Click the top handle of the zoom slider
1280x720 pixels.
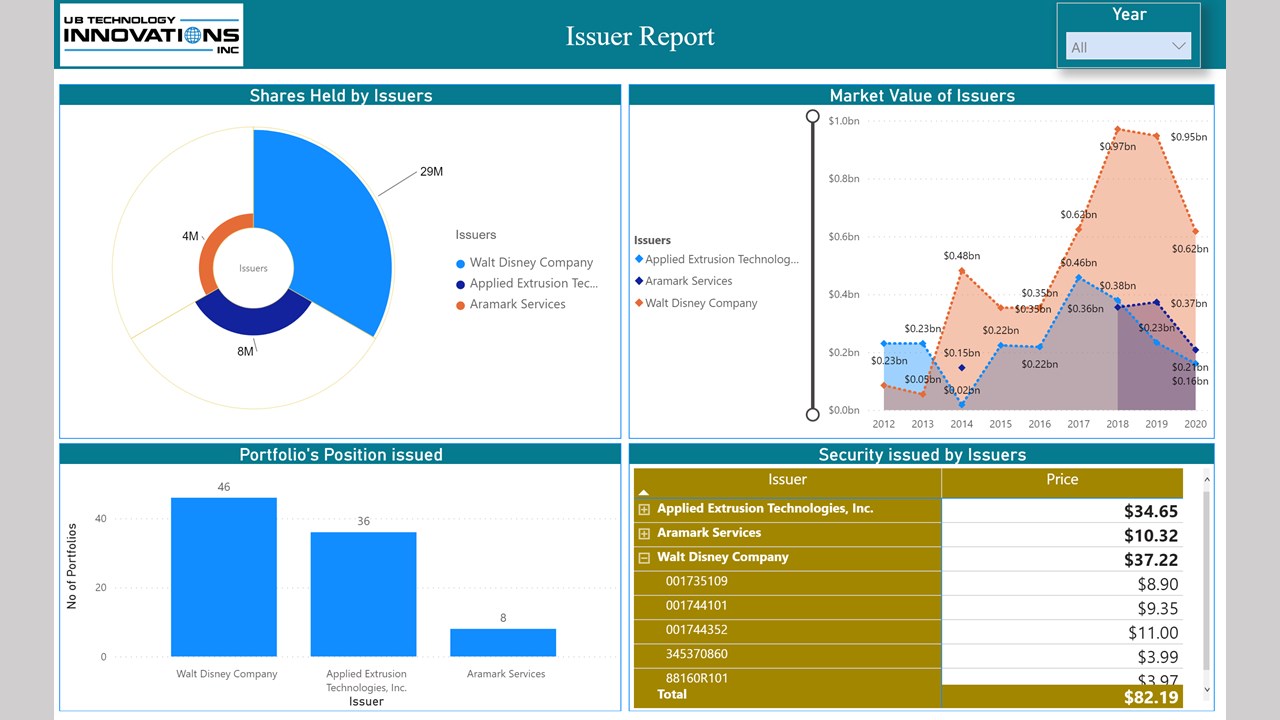(x=813, y=117)
